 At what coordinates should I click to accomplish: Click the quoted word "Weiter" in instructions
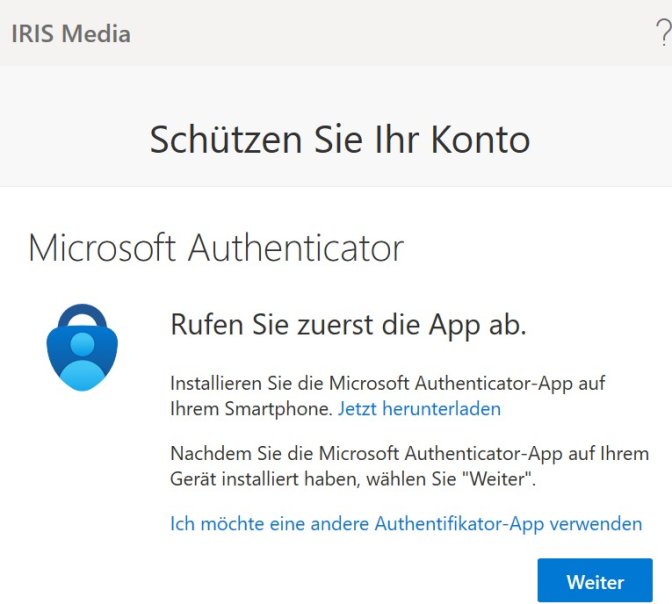pos(497,479)
